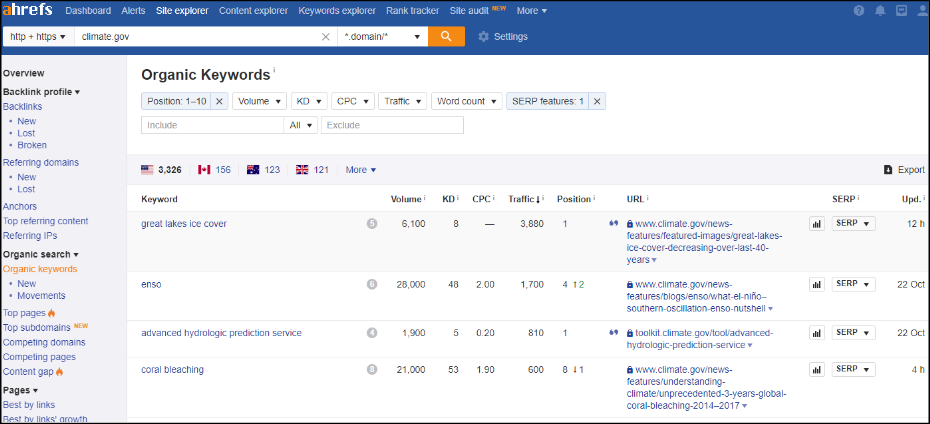Clear the climate.gov search field

pos(325,37)
